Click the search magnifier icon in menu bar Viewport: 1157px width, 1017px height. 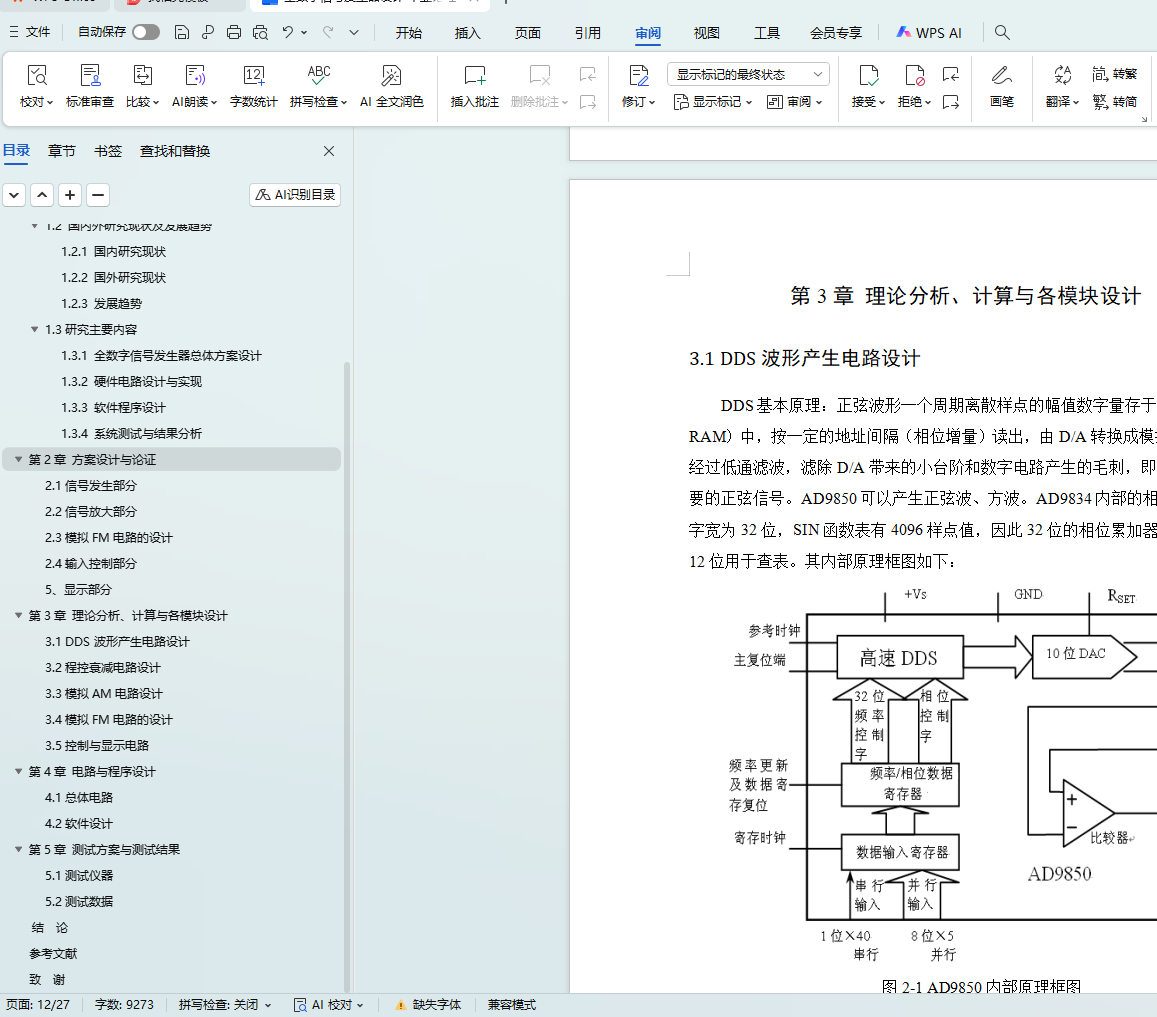point(1002,32)
